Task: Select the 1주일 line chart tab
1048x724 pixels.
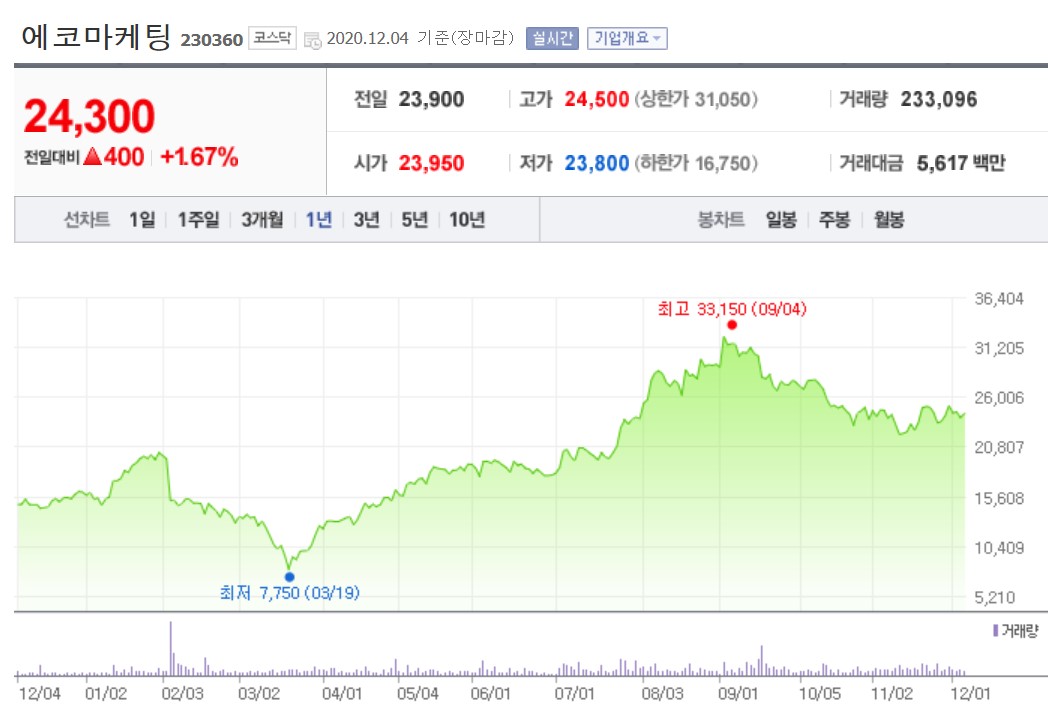Action: click(x=198, y=219)
